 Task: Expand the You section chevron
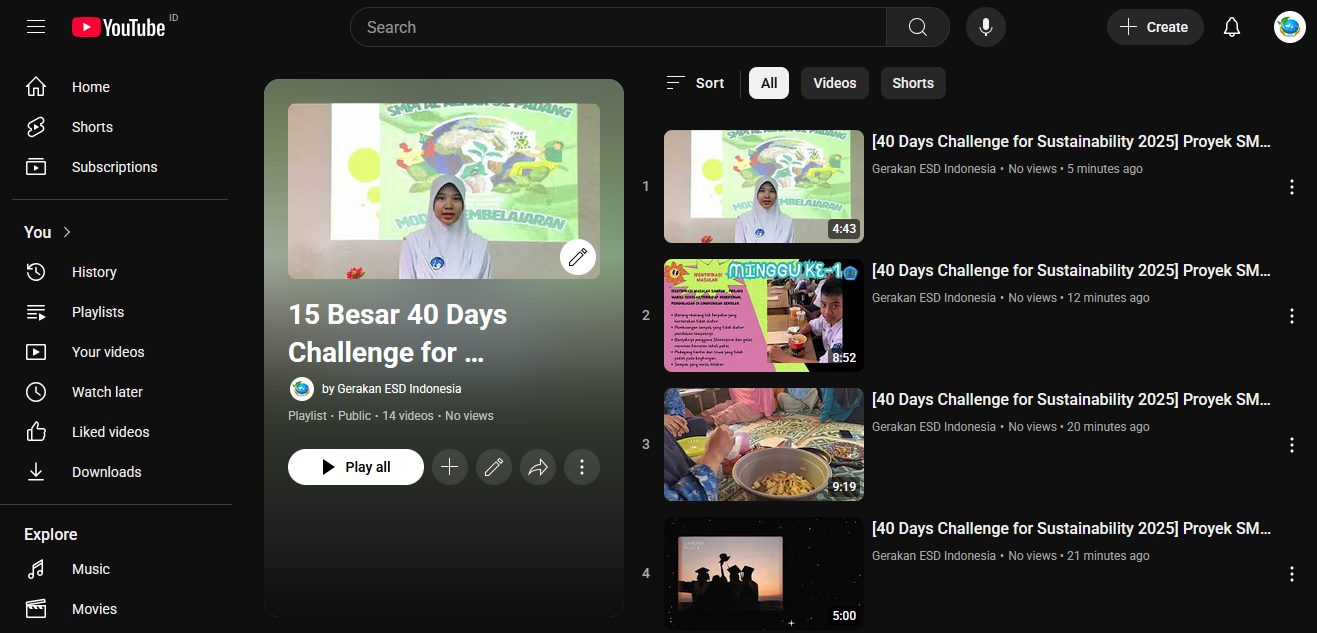click(67, 232)
